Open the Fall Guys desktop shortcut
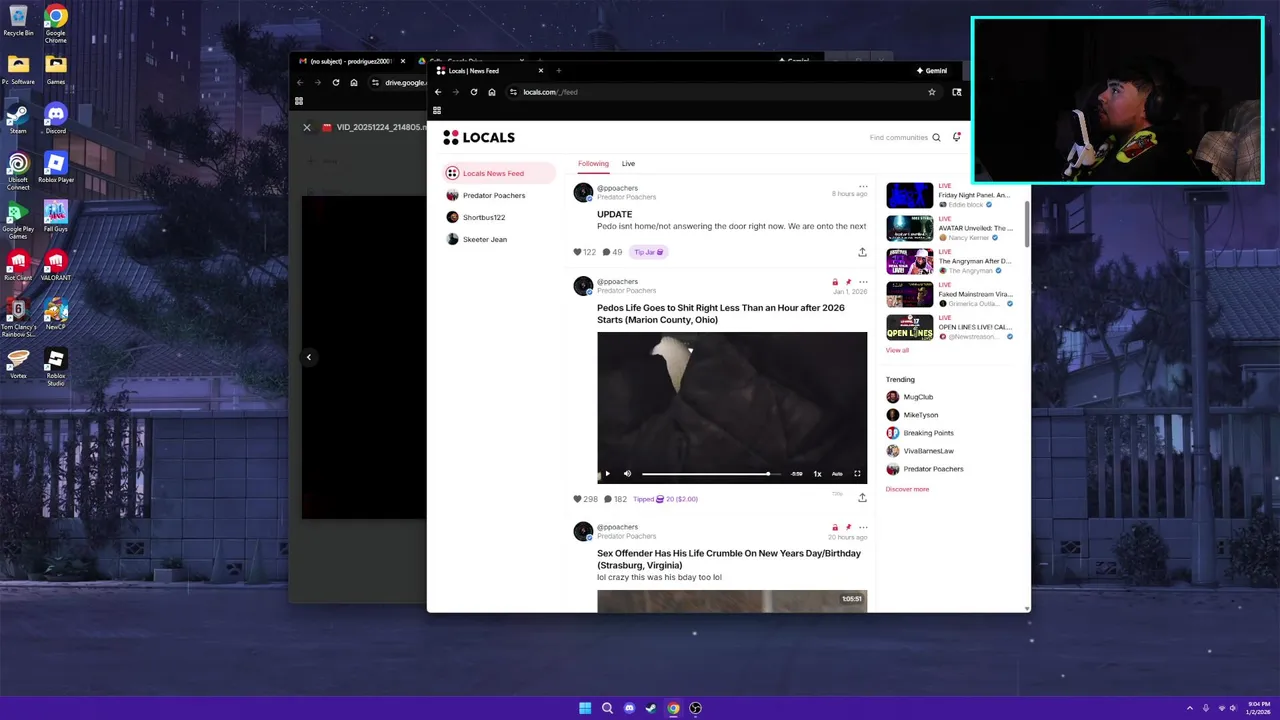Screen dimensions: 1280x720 [x=56, y=215]
